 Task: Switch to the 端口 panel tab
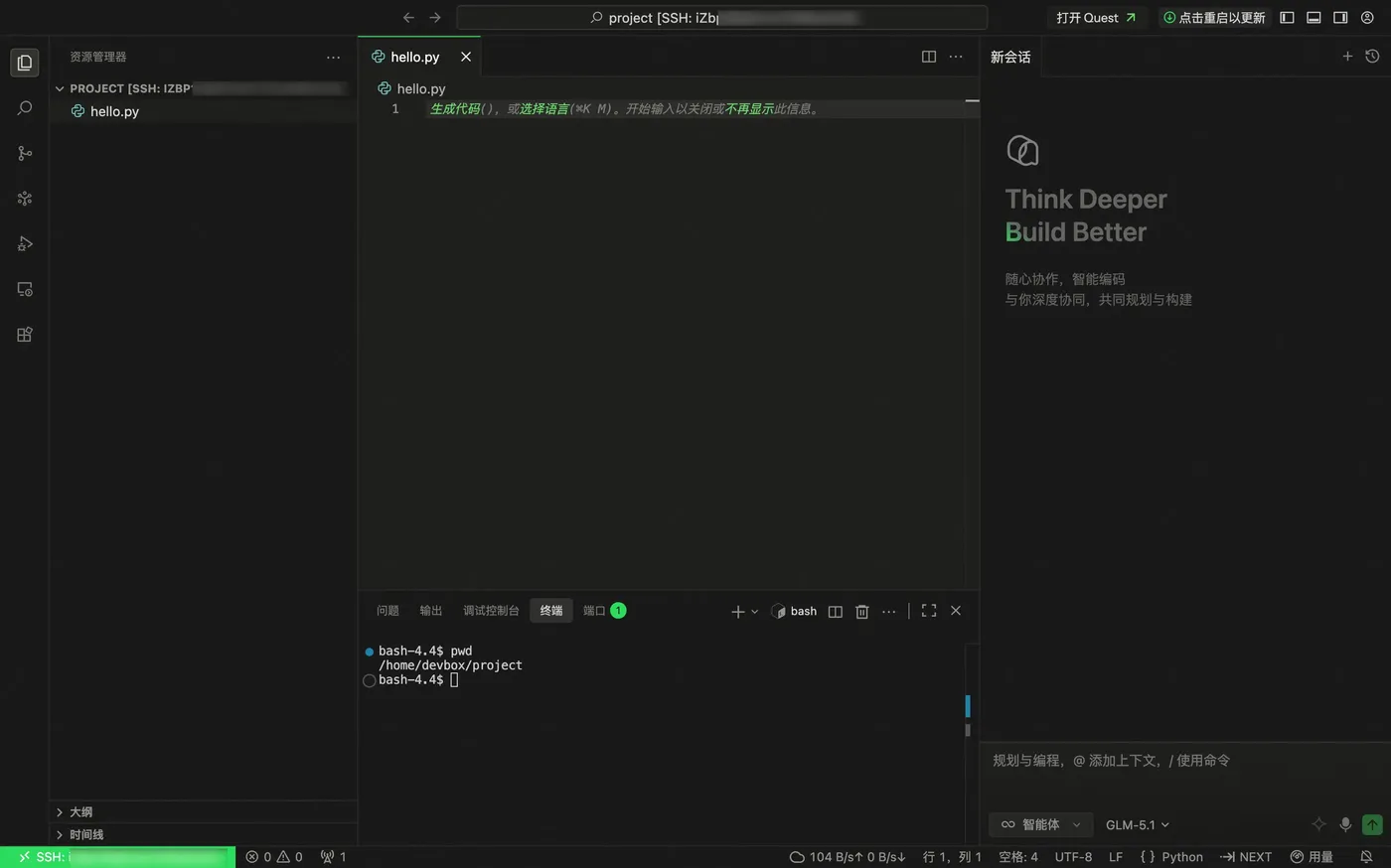click(x=604, y=611)
